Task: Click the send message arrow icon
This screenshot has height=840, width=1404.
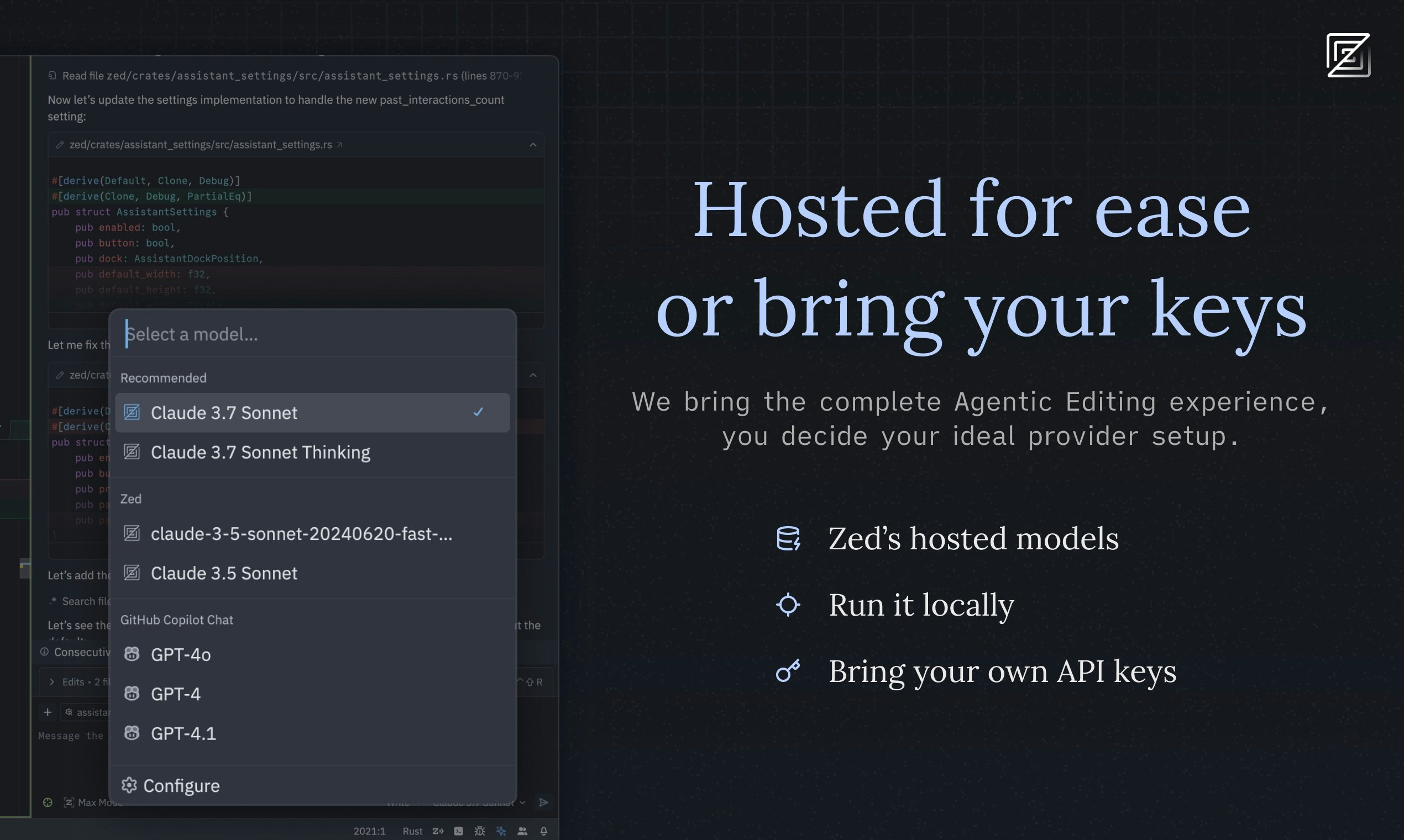Action: tap(543, 802)
